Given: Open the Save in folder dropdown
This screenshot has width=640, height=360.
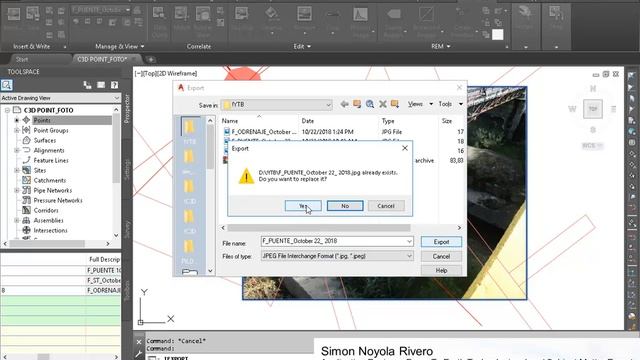Looking at the screenshot, I should click(328, 105).
